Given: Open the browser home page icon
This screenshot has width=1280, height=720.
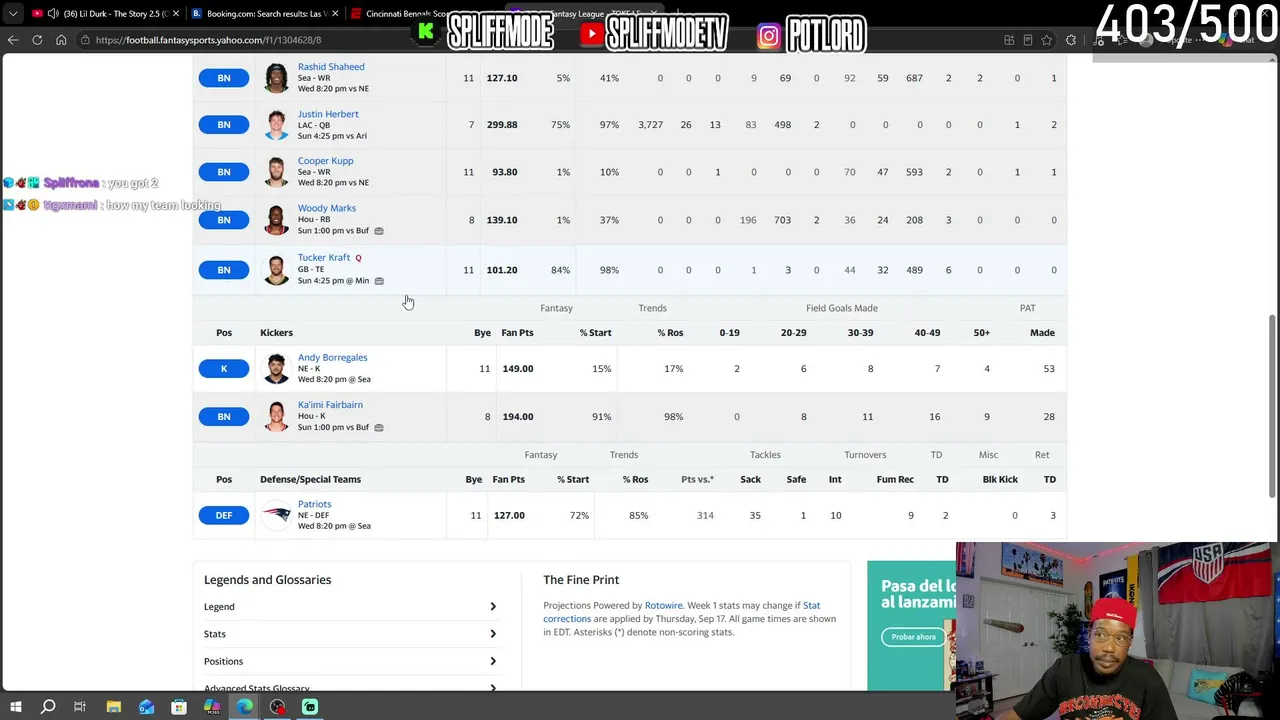Looking at the screenshot, I should 61,40.
